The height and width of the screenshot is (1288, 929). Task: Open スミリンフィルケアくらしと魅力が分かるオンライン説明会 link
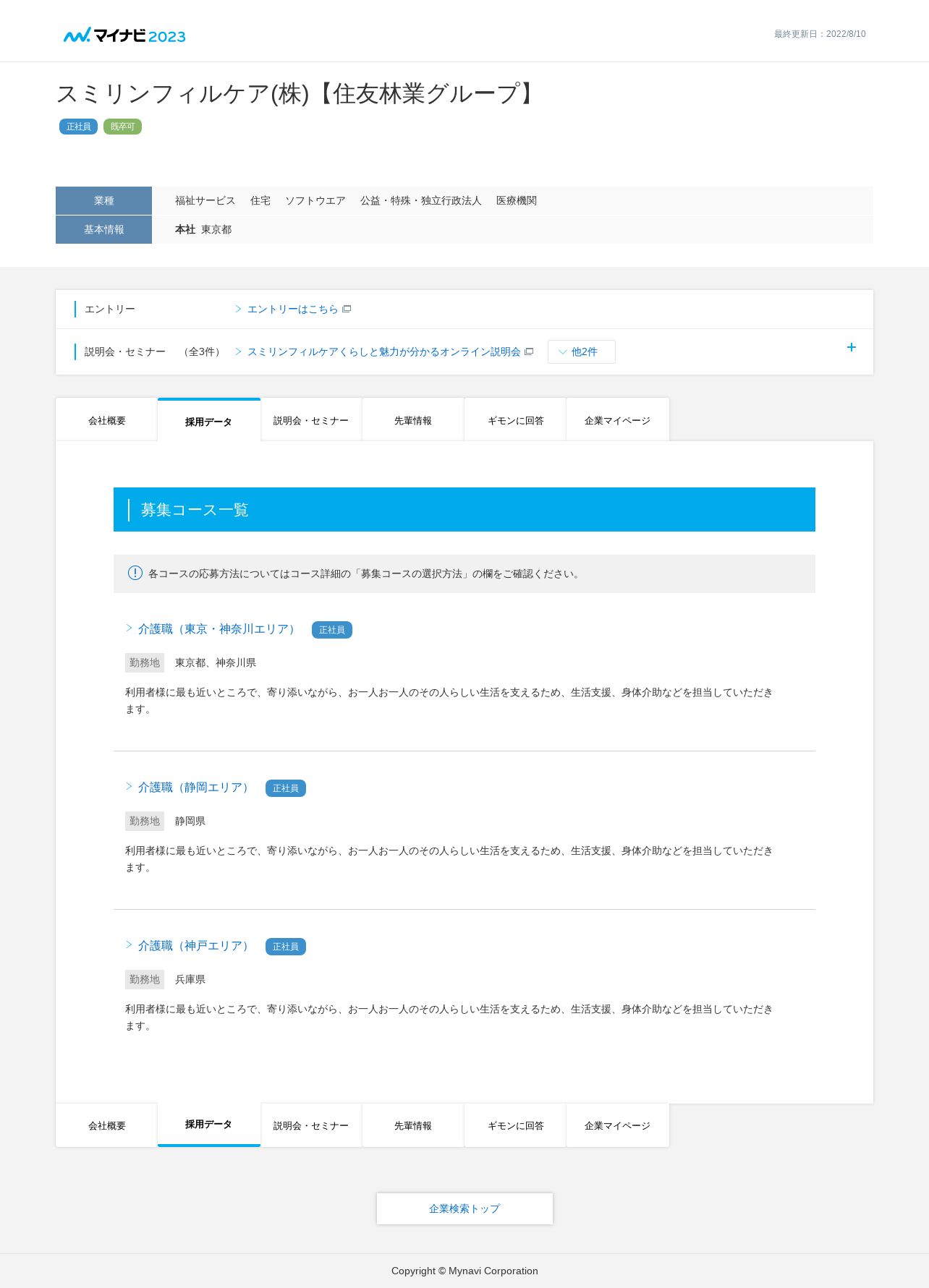[383, 351]
